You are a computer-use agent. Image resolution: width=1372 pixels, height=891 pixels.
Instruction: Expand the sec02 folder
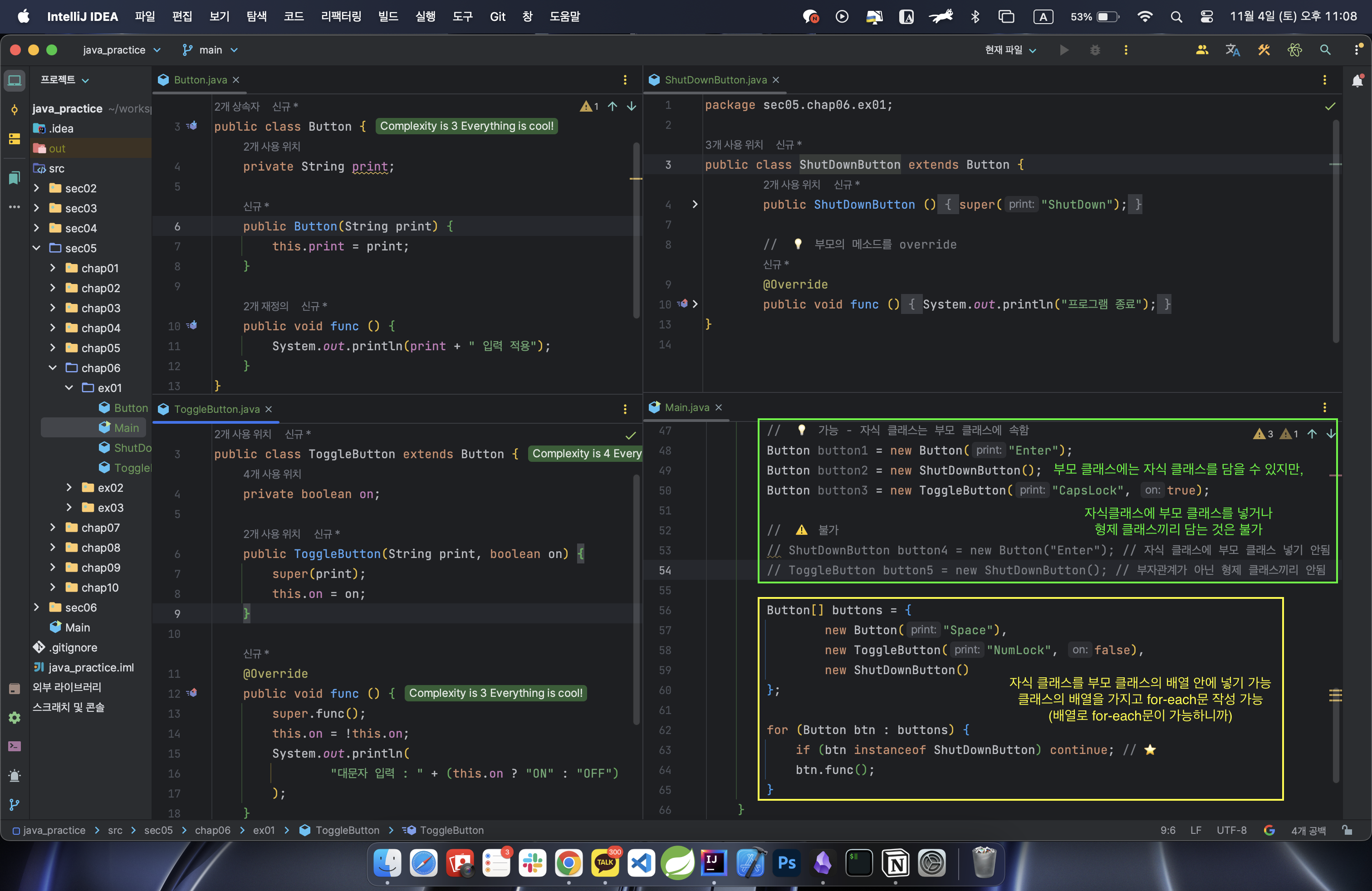(x=37, y=188)
